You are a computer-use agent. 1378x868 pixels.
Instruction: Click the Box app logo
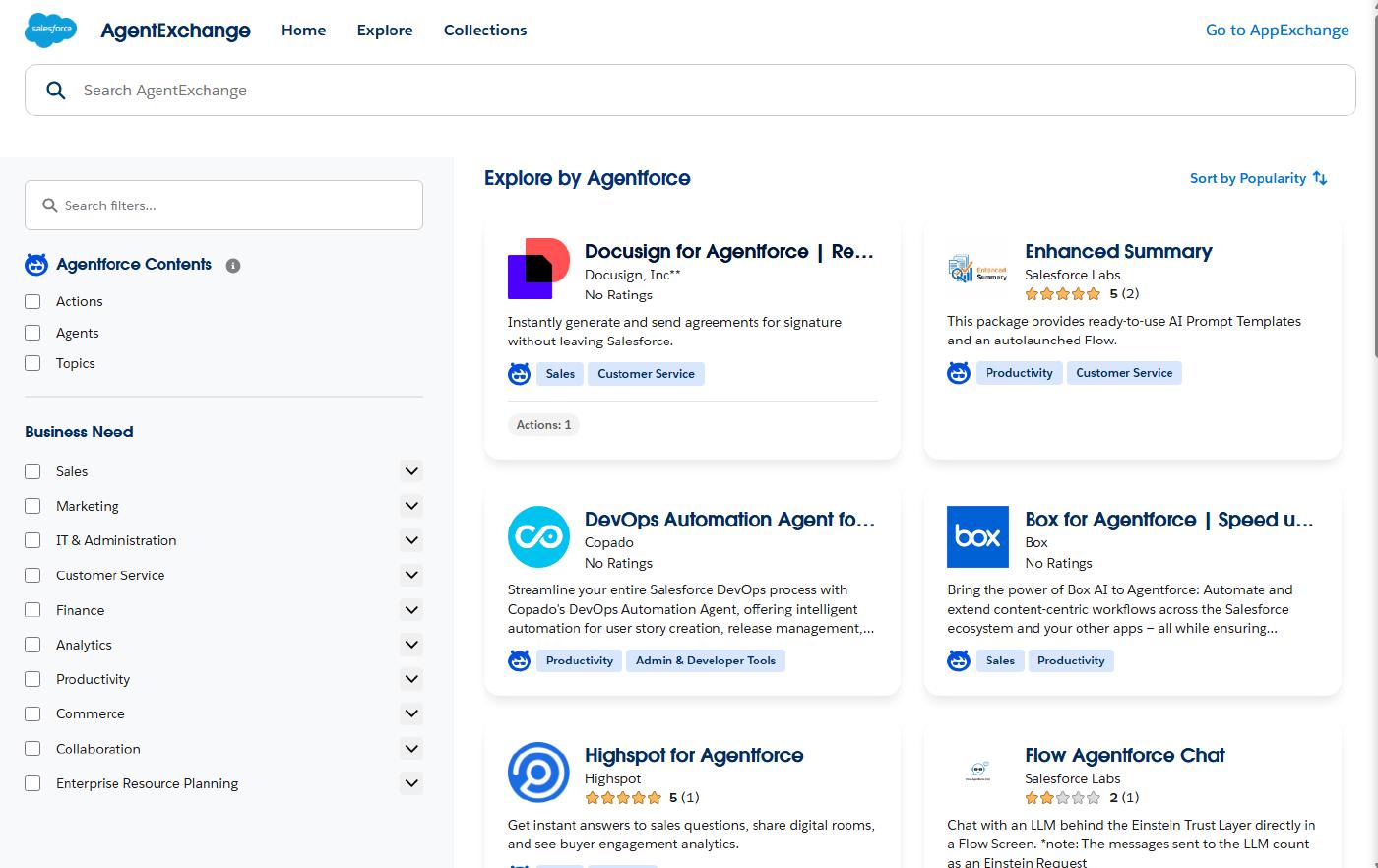coord(977,536)
